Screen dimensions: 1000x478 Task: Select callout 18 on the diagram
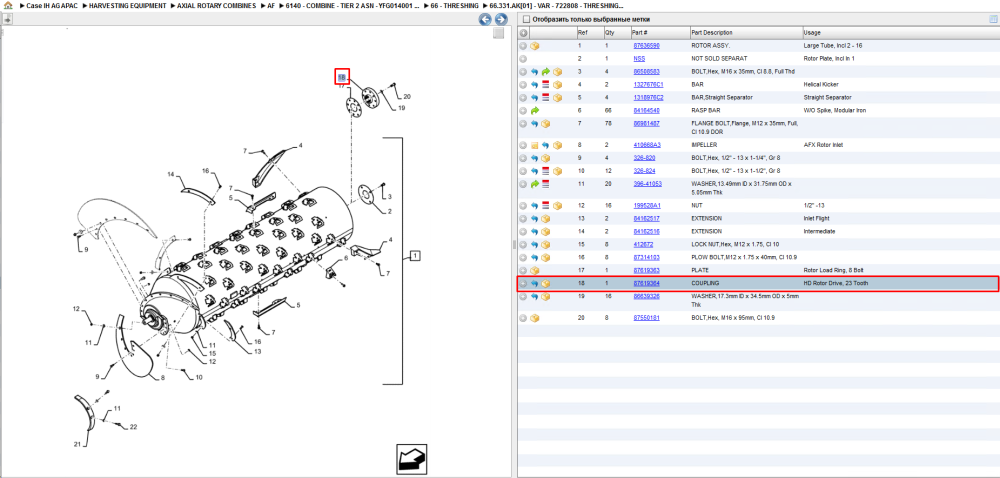[x=342, y=77]
